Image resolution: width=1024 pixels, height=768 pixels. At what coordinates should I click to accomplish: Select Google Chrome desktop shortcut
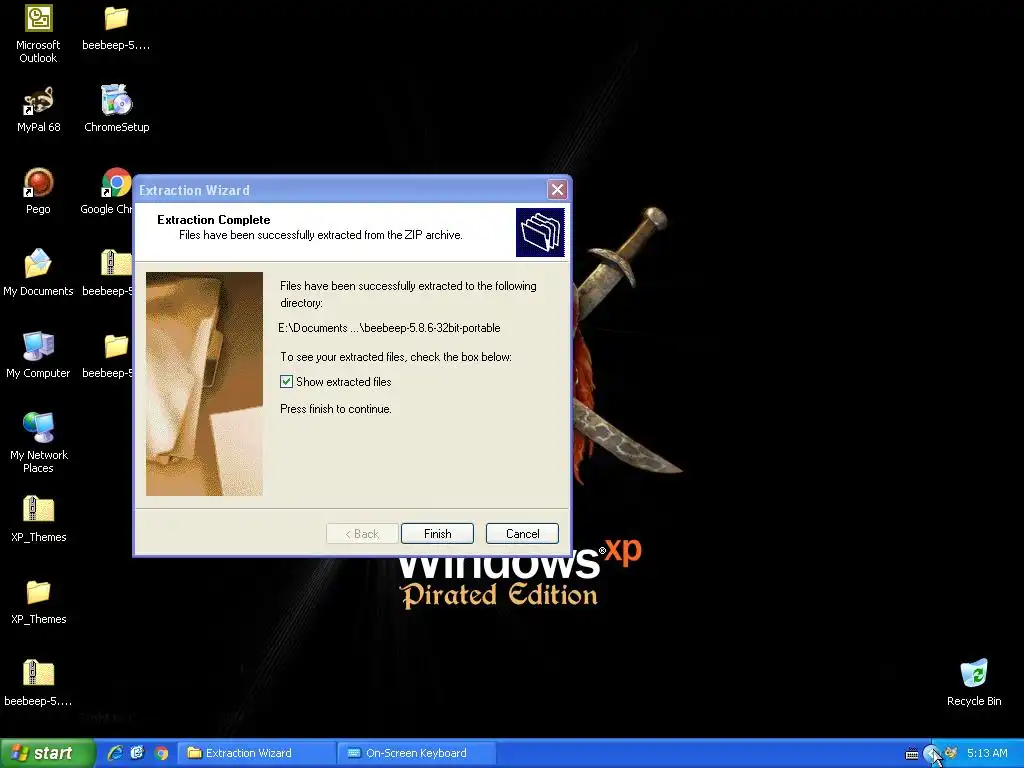[x=108, y=192]
